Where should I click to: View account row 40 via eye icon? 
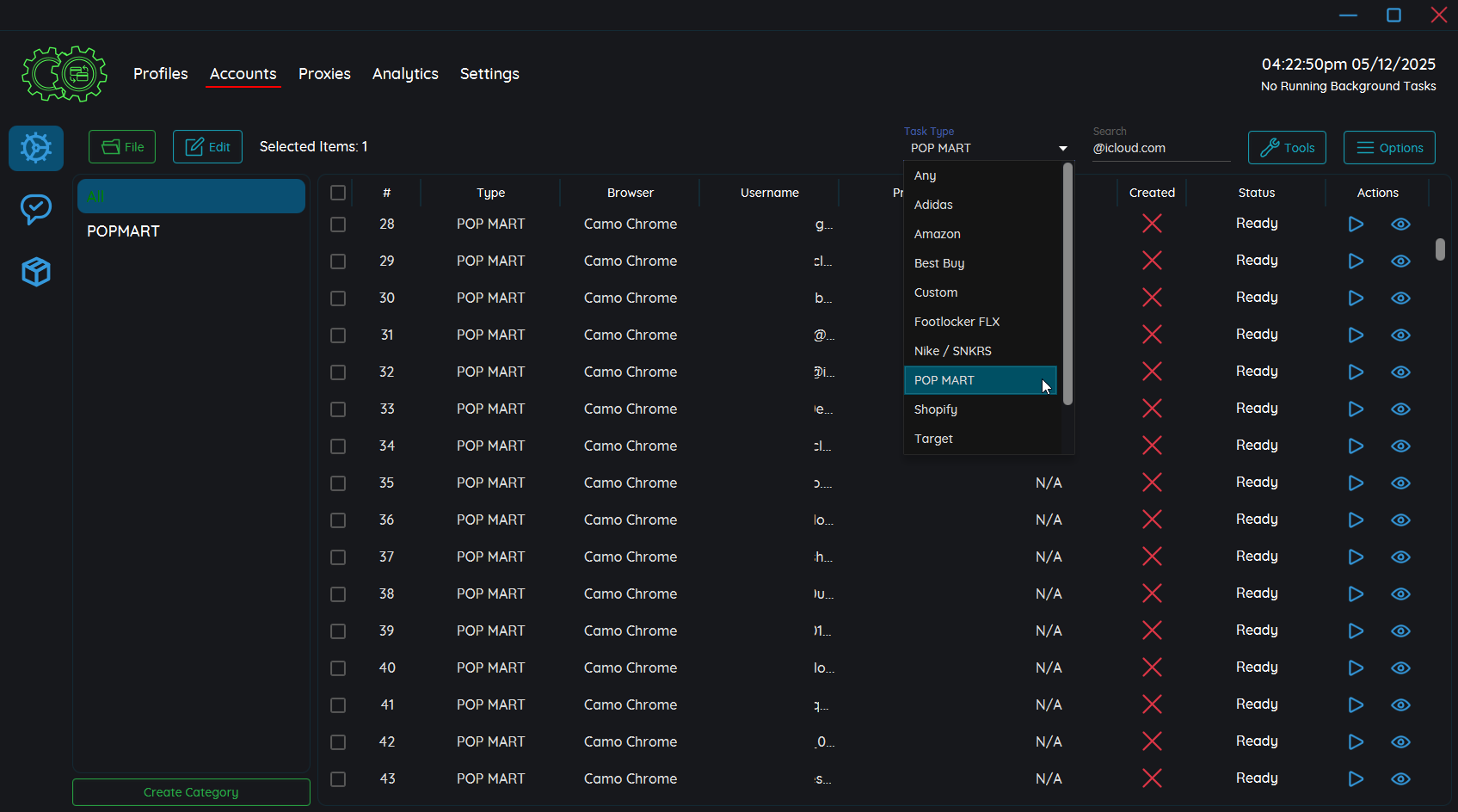(1400, 667)
